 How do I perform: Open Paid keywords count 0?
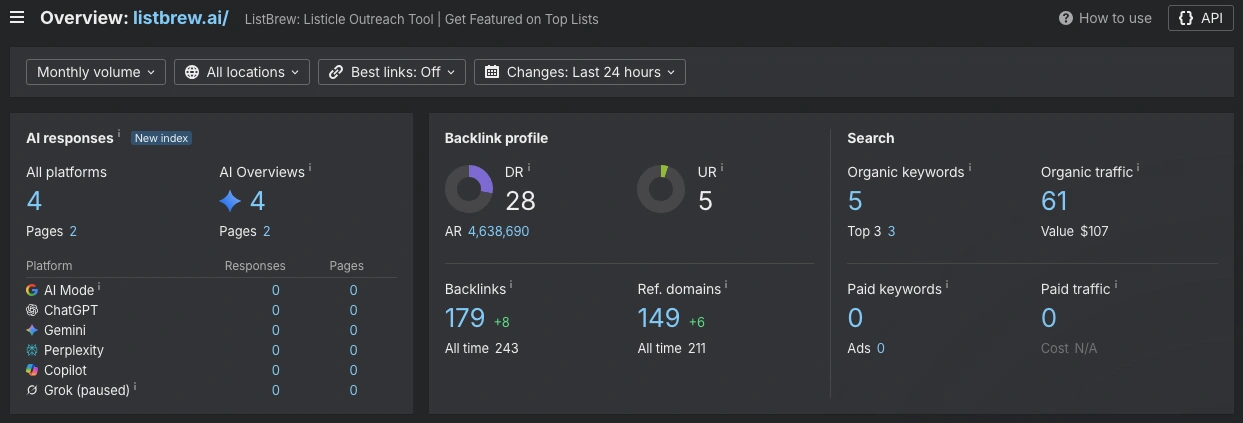(855, 319)
